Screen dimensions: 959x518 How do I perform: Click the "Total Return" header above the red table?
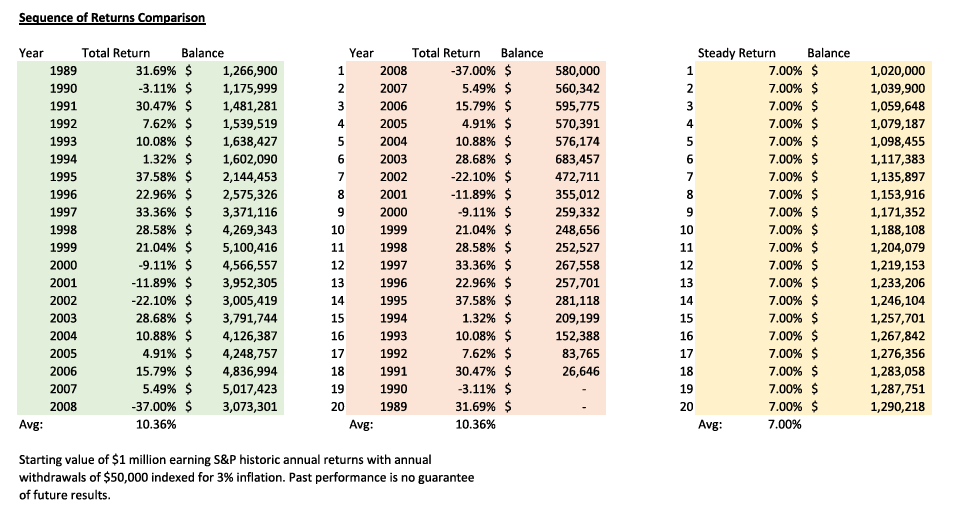click(446, 53)
